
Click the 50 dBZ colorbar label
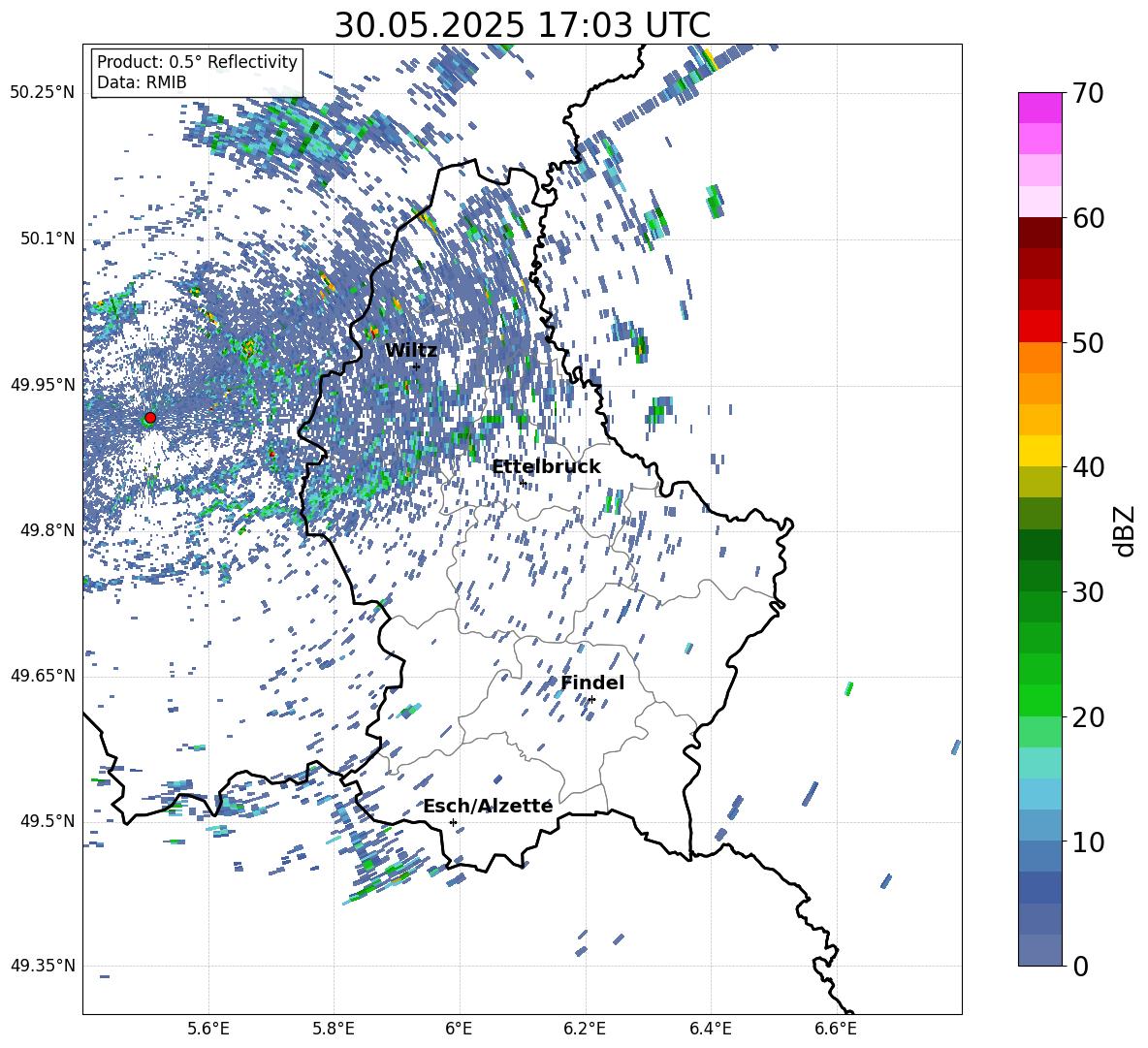tap(1088, 343)
